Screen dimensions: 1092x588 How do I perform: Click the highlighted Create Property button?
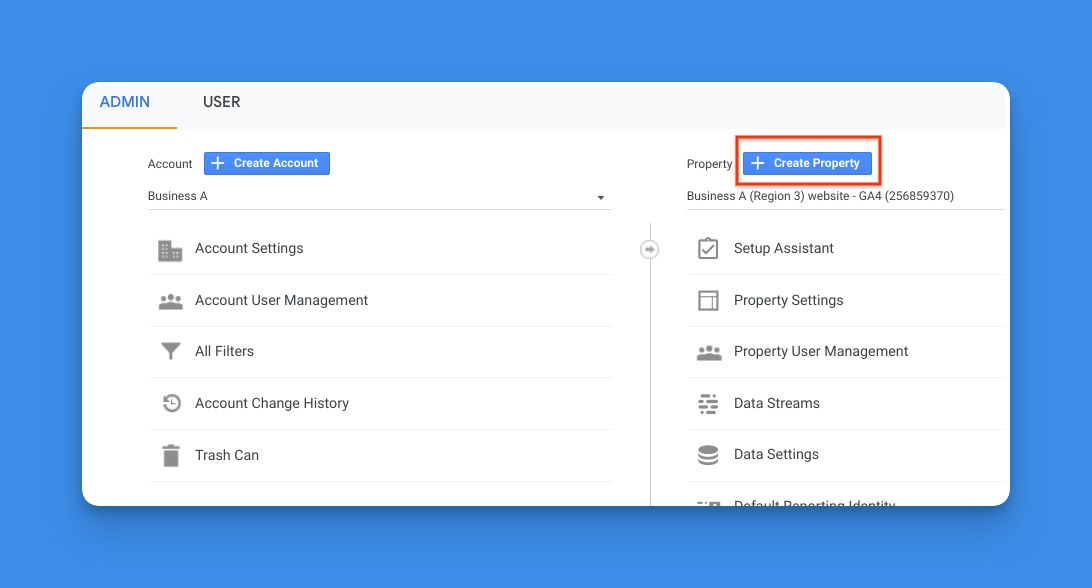(x=808, y=163)
